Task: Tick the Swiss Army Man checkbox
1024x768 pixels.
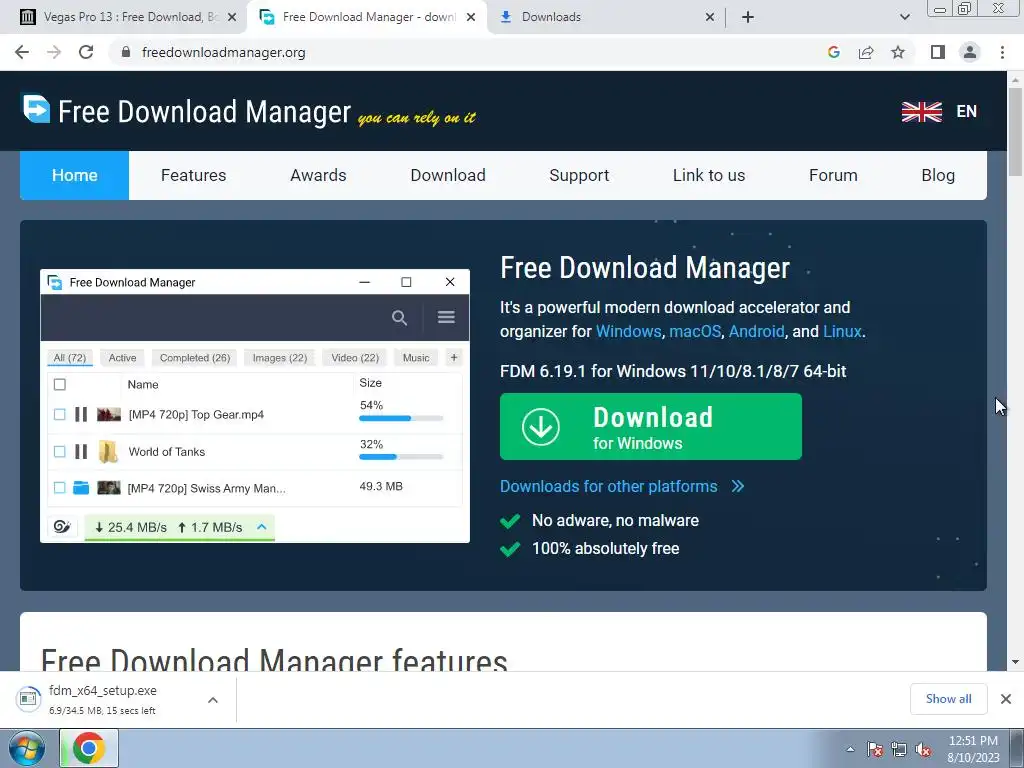Action: [x=59, y=487]
